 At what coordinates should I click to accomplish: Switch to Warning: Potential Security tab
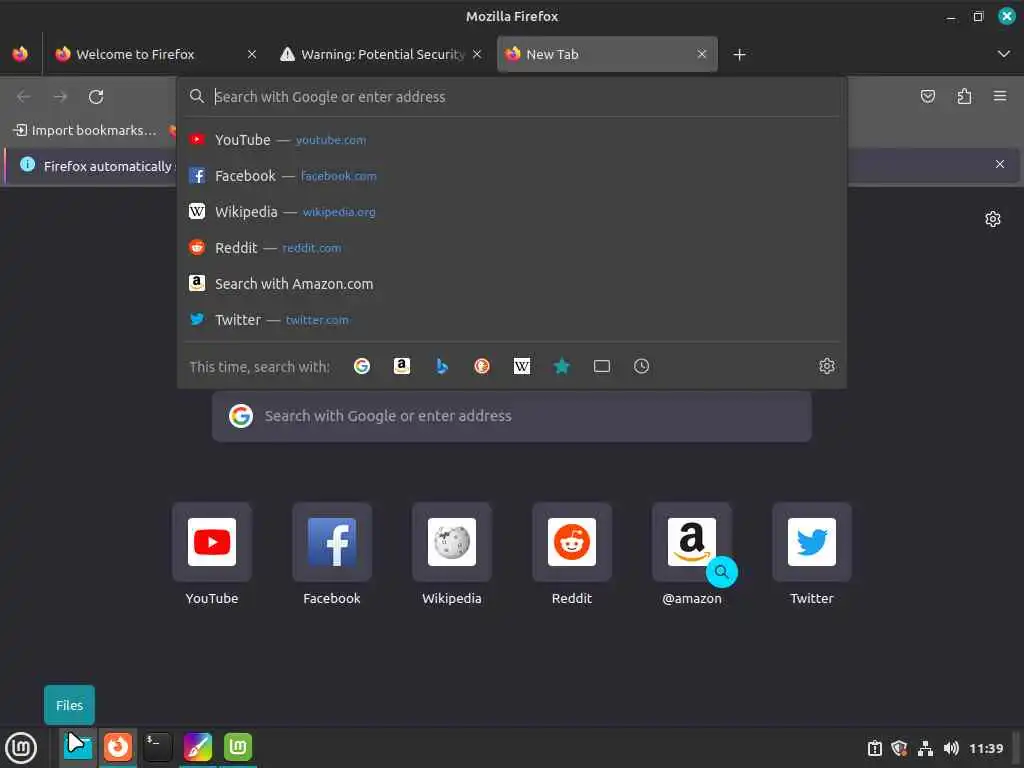click(x=381, y=54)
